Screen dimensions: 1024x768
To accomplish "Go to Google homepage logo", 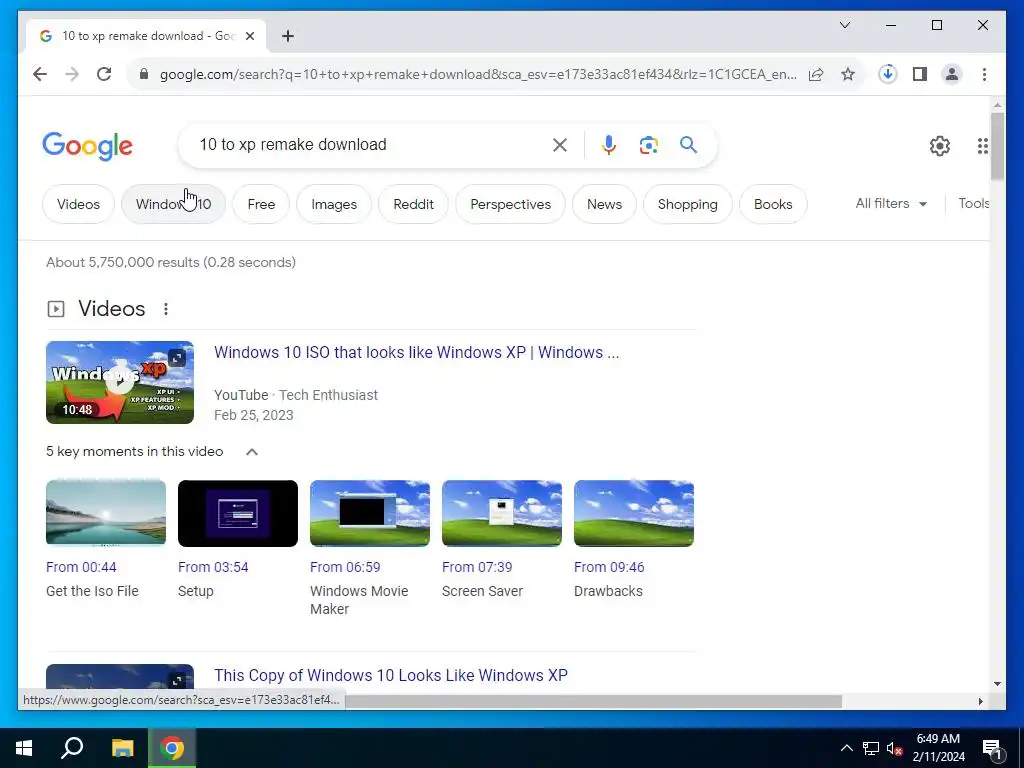I will [x=88, y=146].
